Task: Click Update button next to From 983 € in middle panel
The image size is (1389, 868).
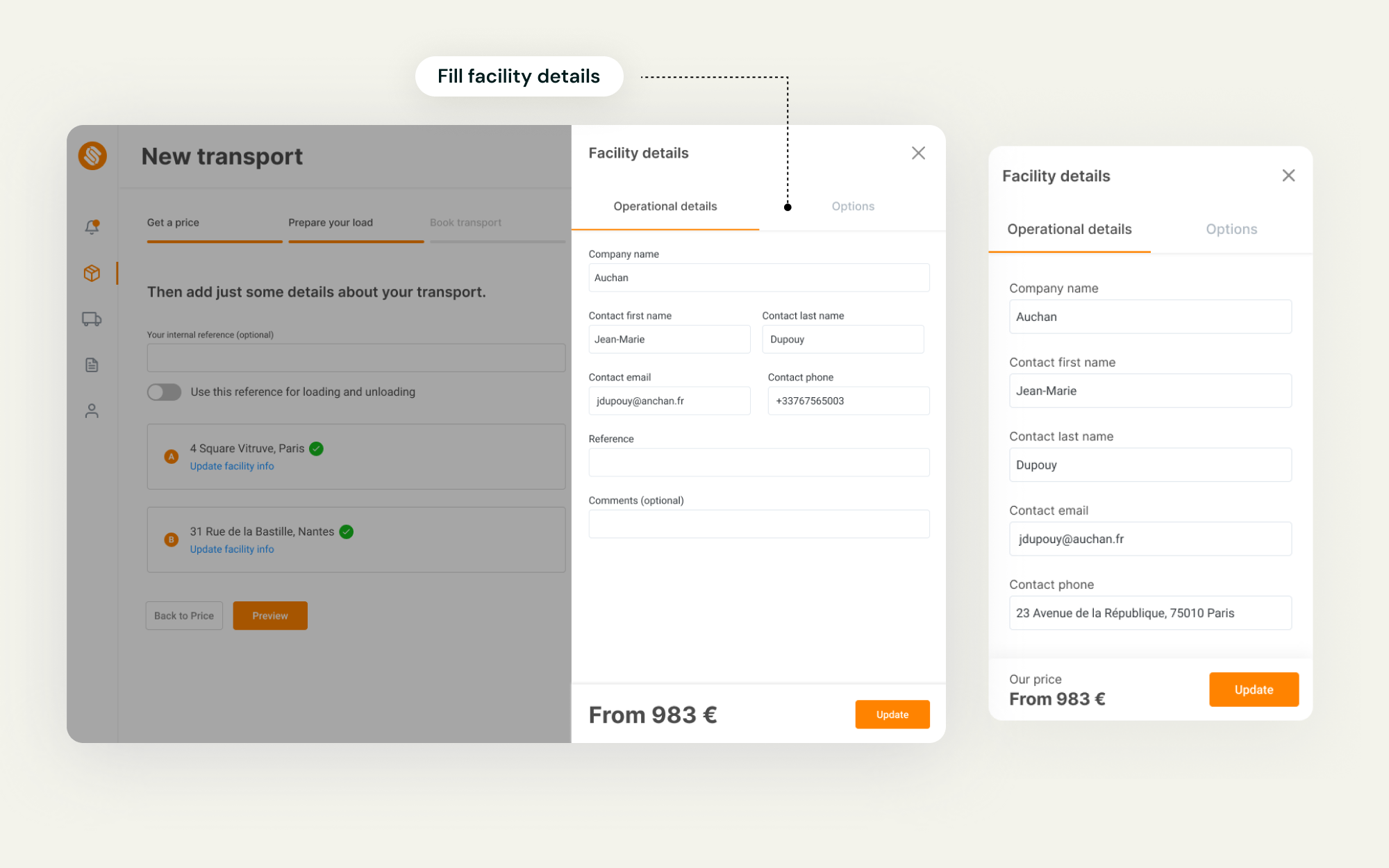Action: tap(892, 715)
